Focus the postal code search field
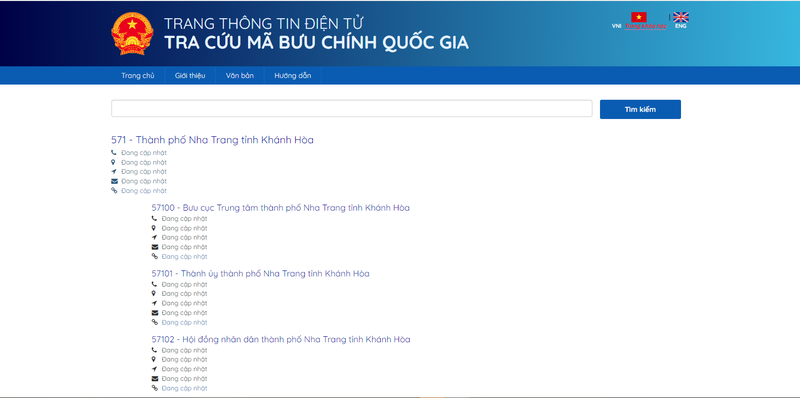 (352, 109)
